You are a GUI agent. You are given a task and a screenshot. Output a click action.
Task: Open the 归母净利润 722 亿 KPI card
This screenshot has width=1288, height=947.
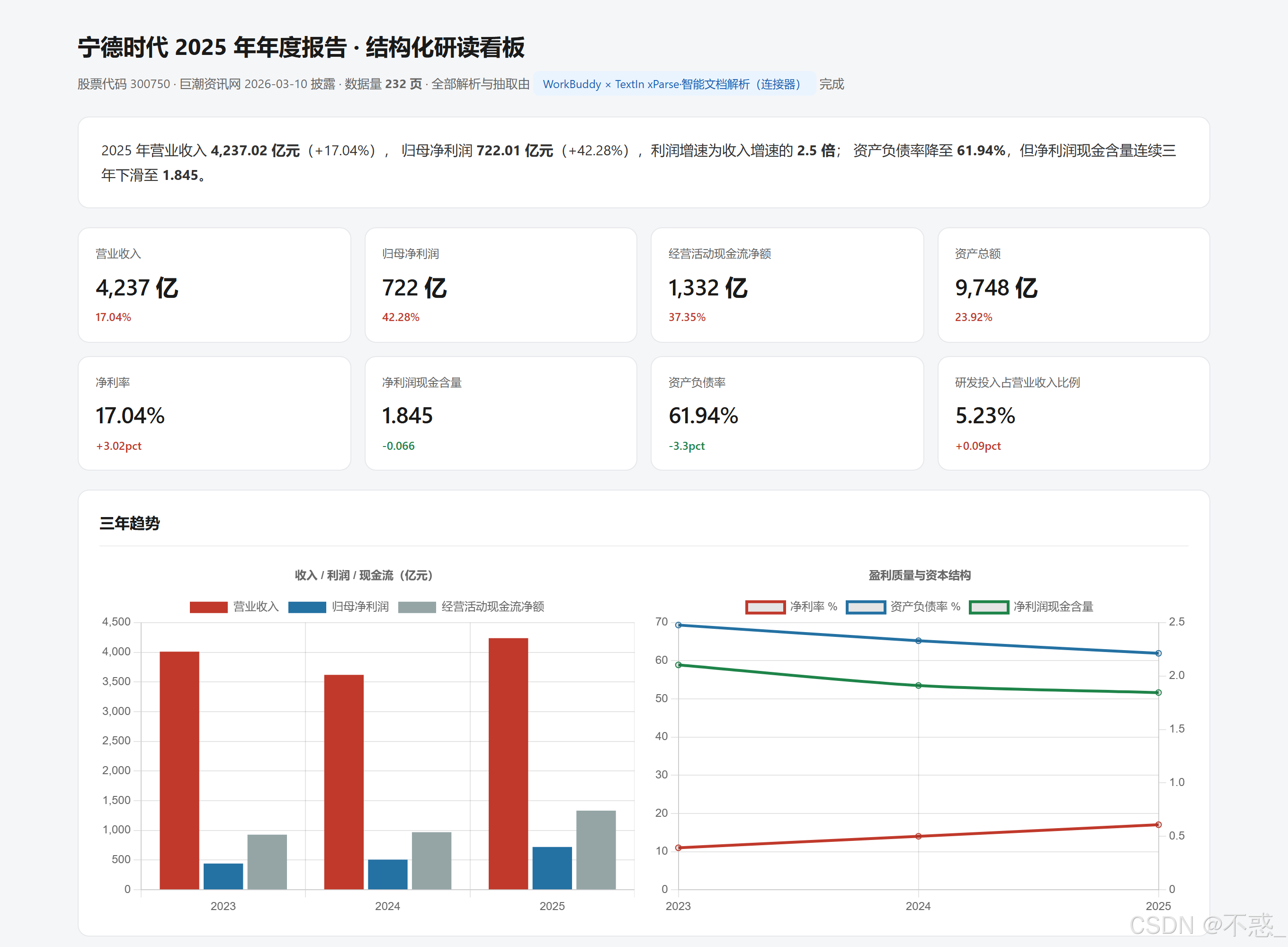[x=501, y=285]
